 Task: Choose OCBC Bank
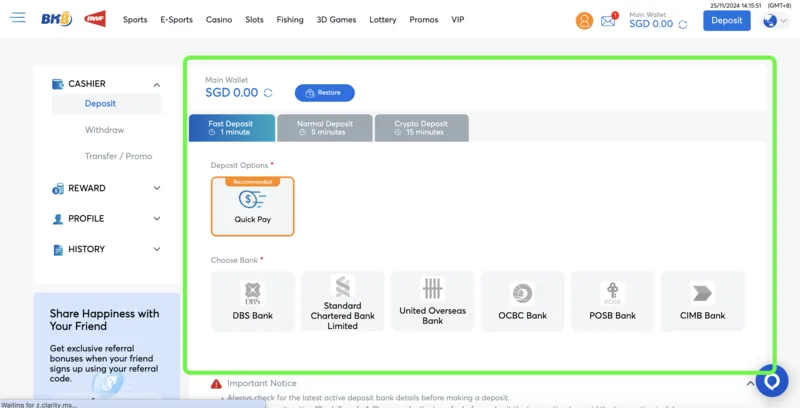[523, 301]
